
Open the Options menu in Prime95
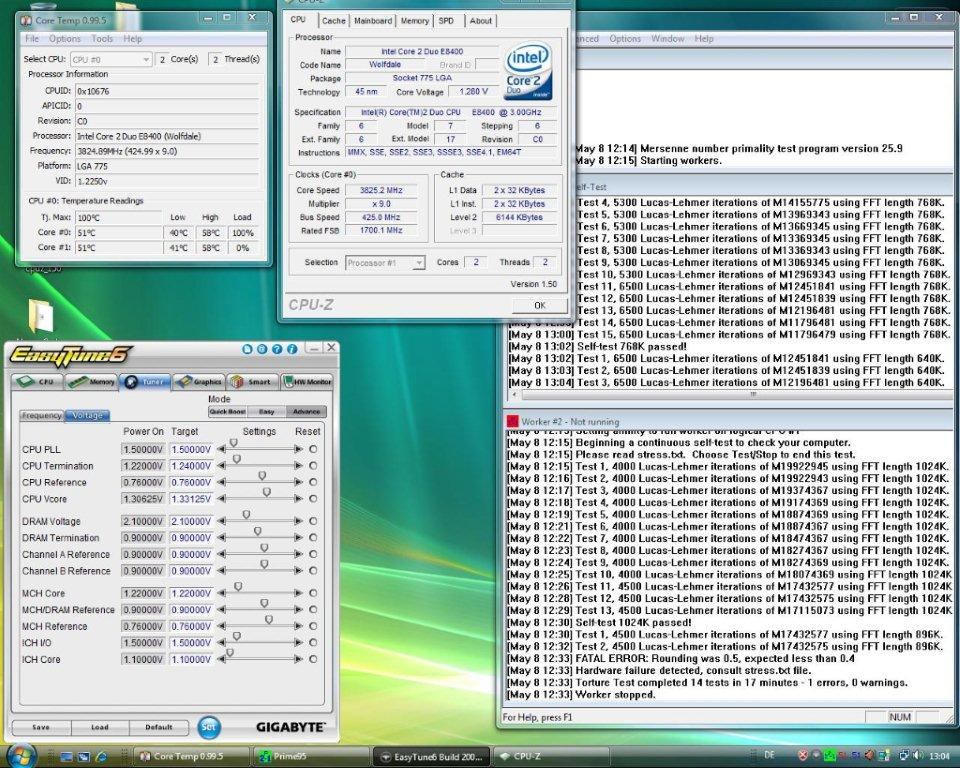coord(624,39)
